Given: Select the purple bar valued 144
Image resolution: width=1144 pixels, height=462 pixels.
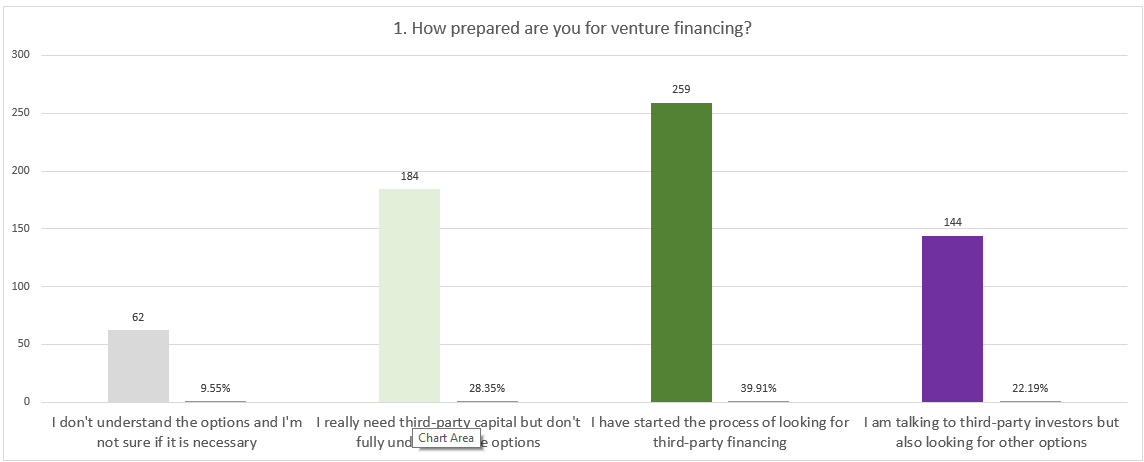Looking at the screenshot, I should (x=952, y=318).
